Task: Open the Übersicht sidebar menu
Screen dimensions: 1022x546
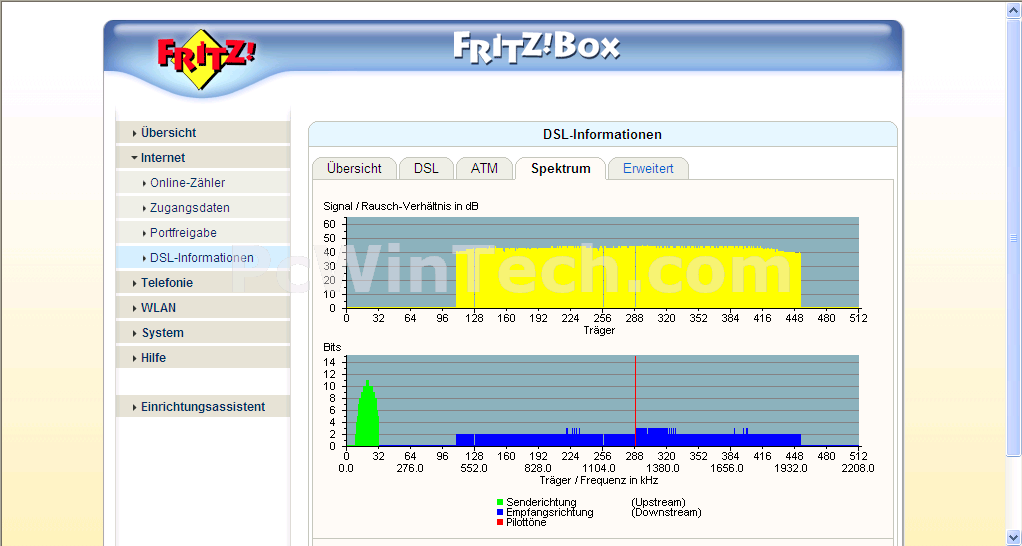Action: pos(203,132)
